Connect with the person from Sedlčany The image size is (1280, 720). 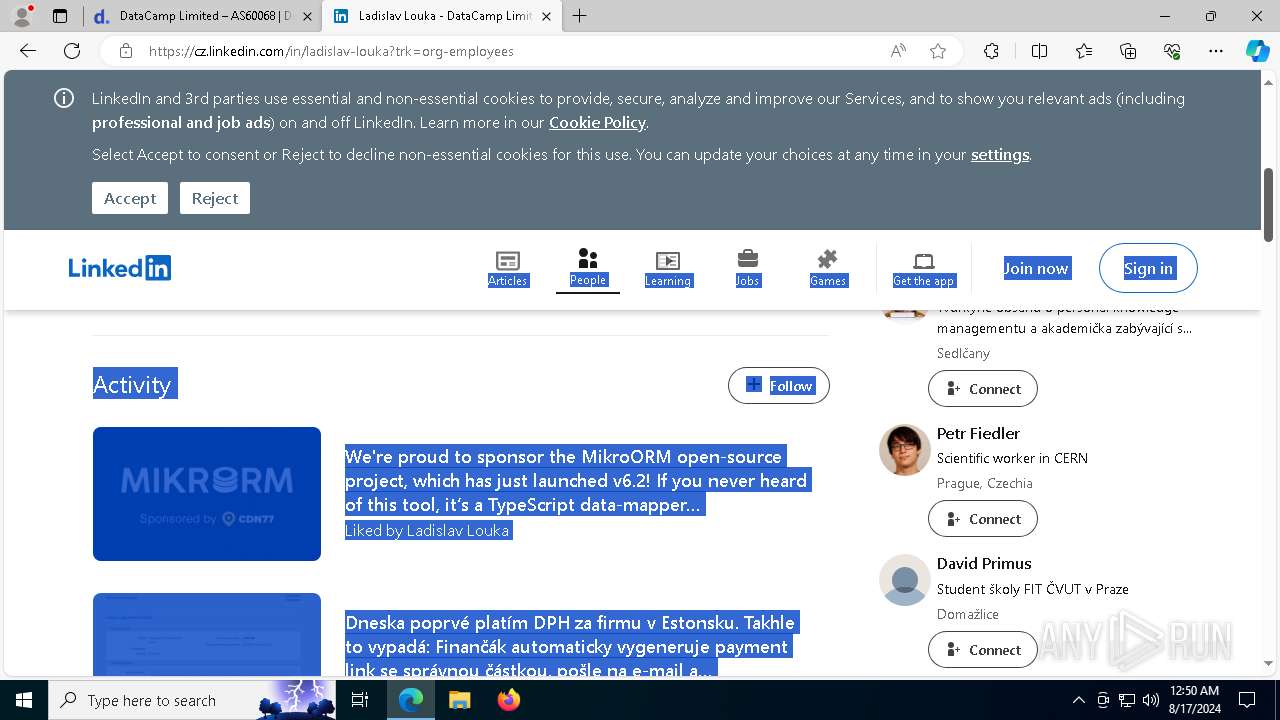[x=983, y=389]
